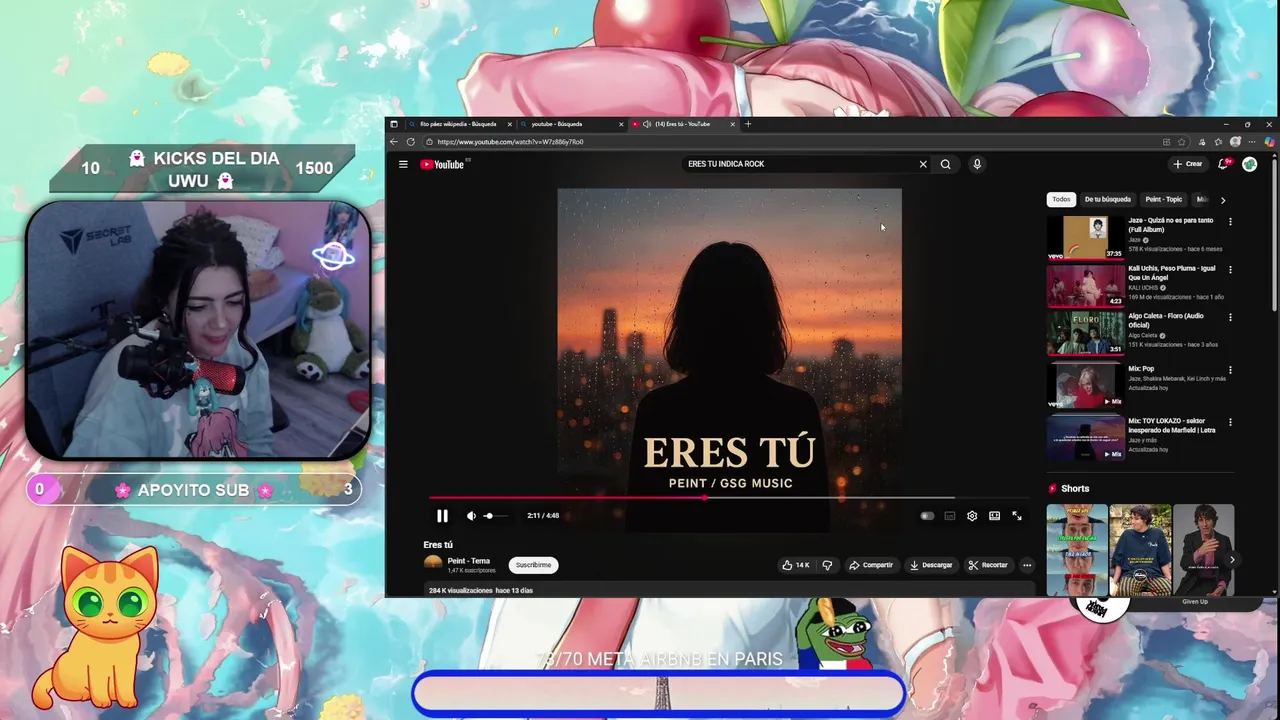This screenshot has height=720, width=1280.
Task: Go to YouTube home via logo
Action: click(x=442, y=164)
